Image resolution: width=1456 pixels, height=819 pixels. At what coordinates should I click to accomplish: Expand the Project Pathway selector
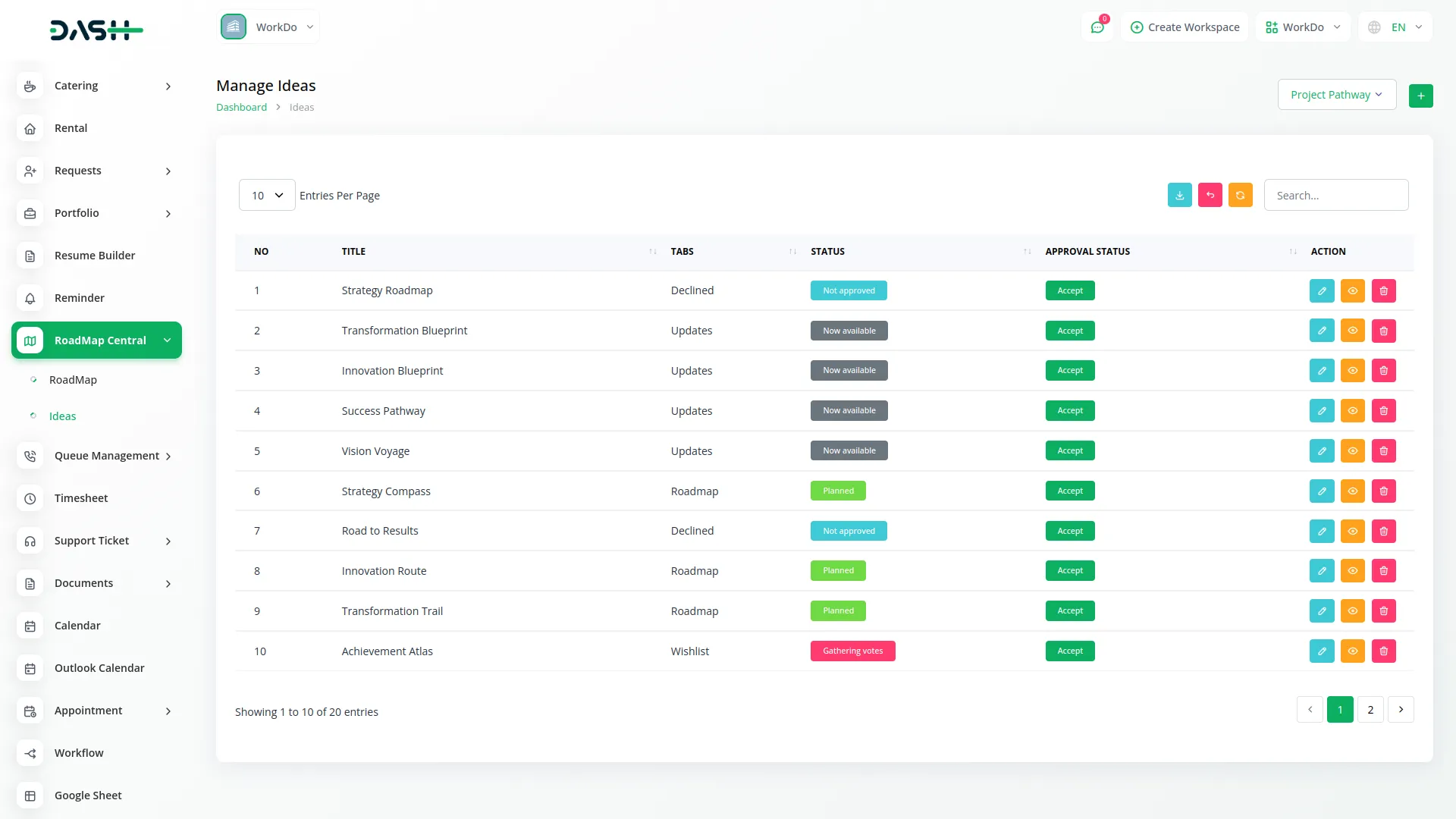pyautogui.click(x=1336, y=94)
